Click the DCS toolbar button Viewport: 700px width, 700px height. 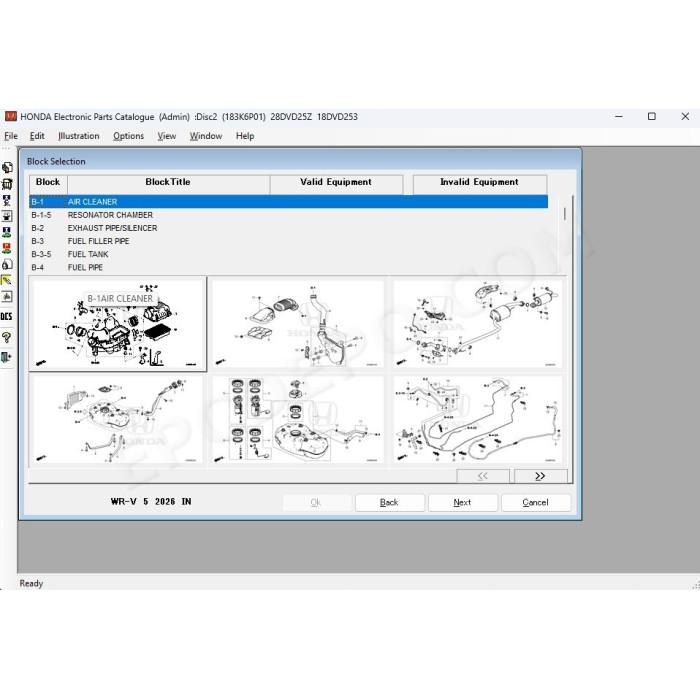pos(6,317)
